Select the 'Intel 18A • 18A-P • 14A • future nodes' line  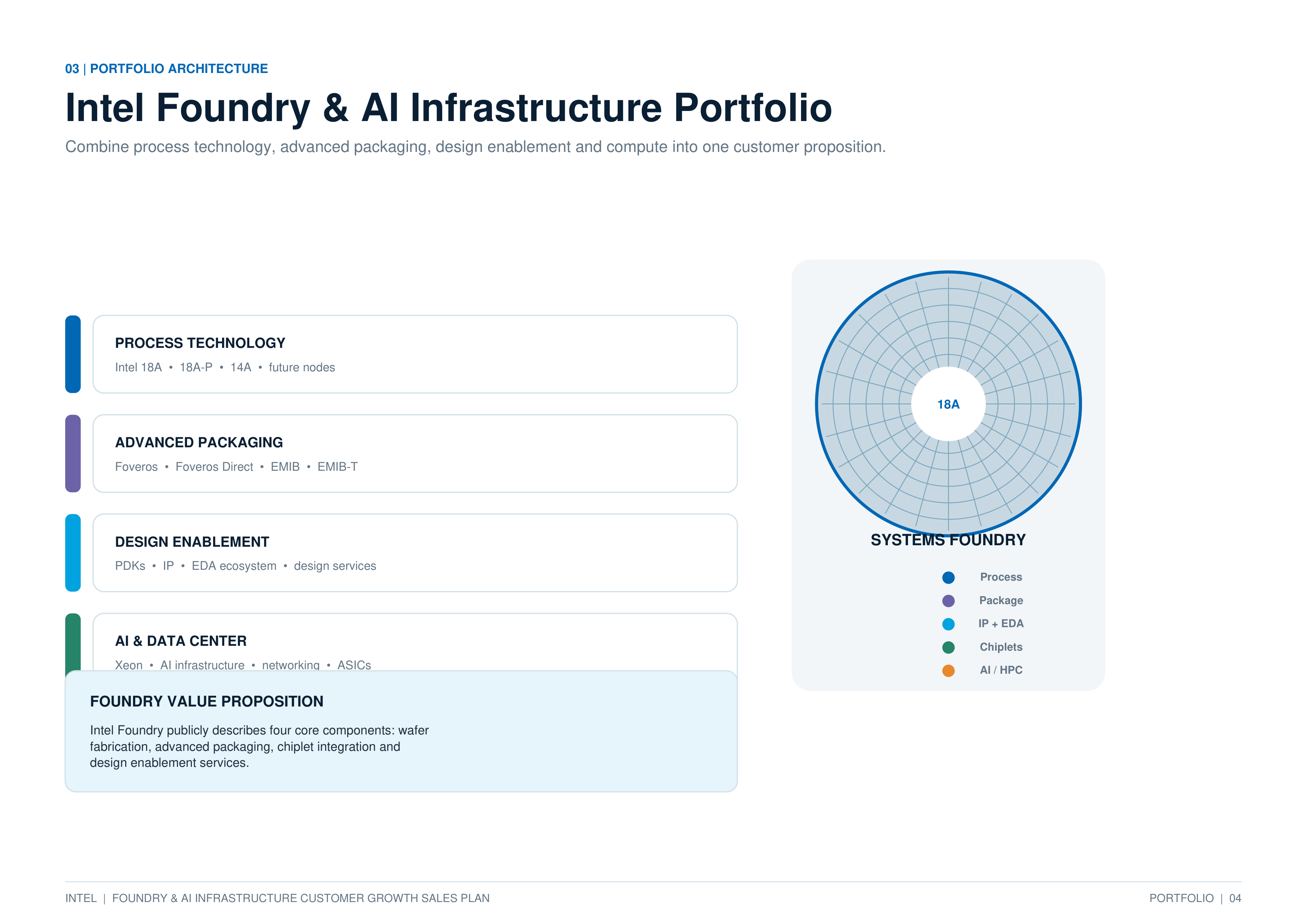click(x=225, y=368)
